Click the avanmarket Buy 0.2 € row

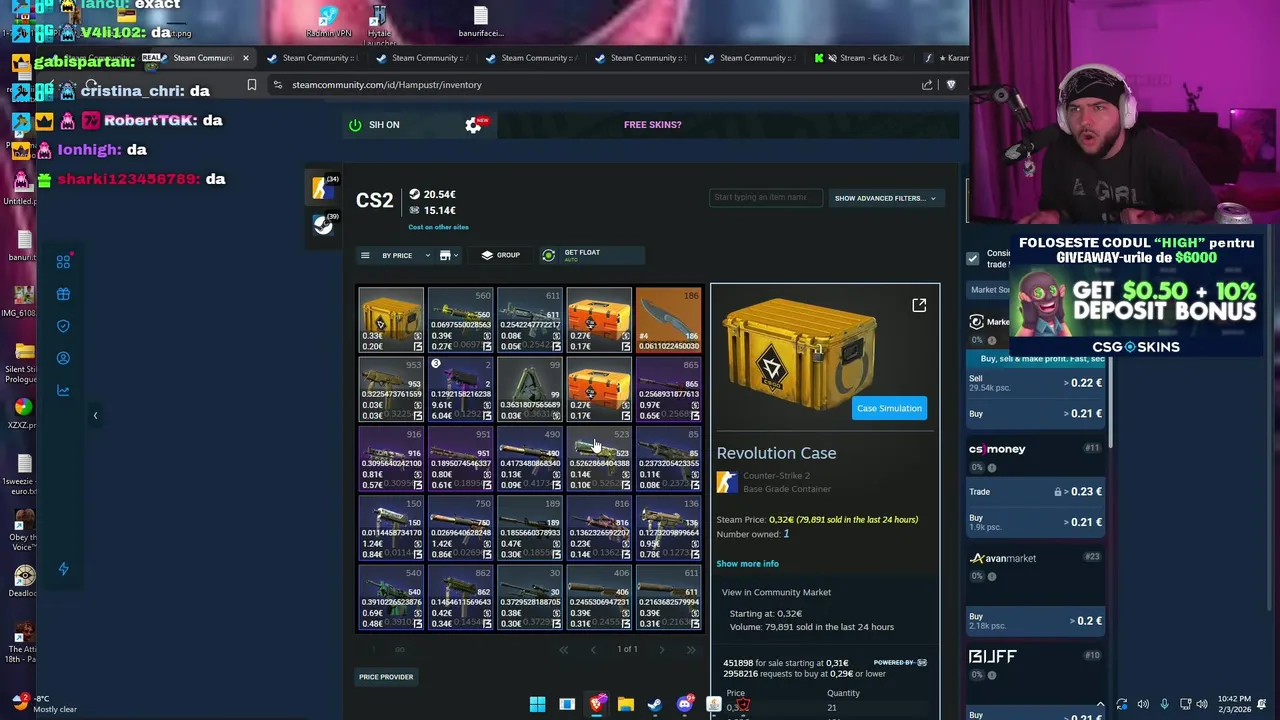point(1035,621)
